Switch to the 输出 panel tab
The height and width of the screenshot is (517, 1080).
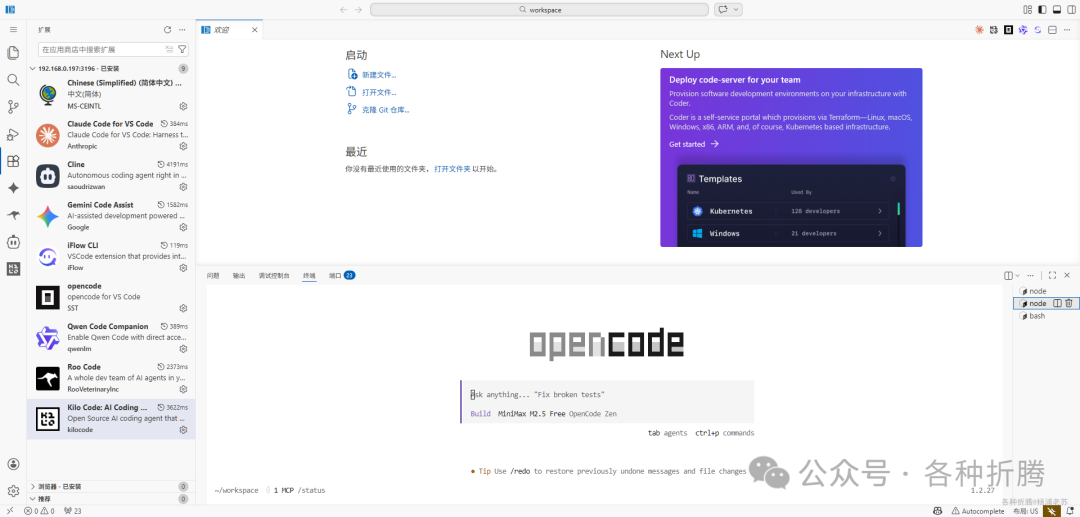click(239, 275)
